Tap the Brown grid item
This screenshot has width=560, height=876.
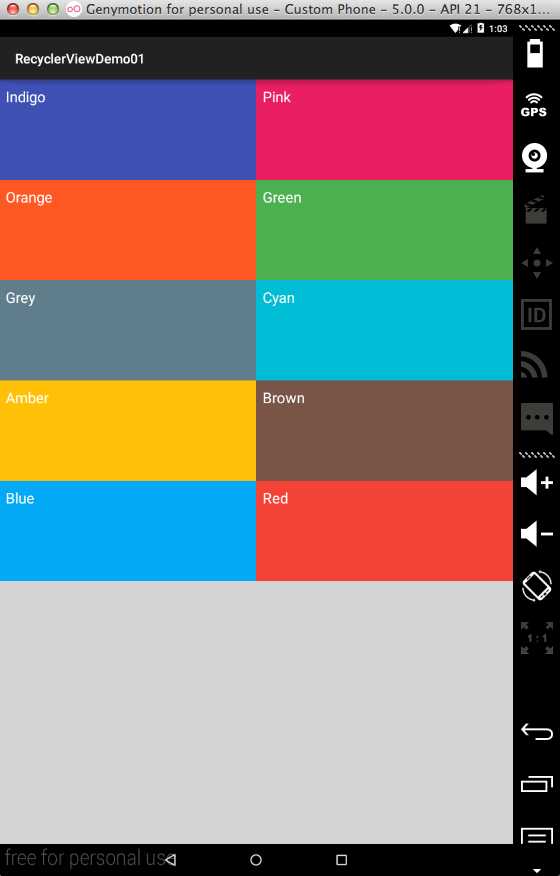point(385,431)
